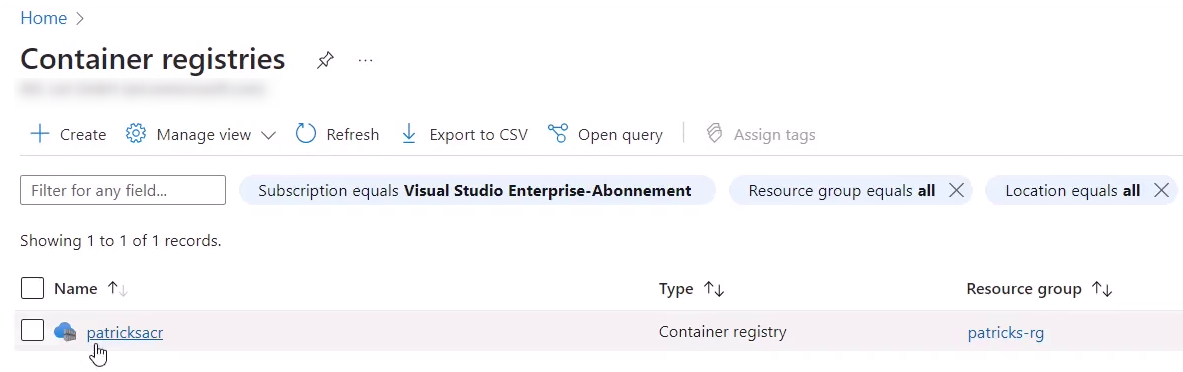Image resolution: width=1183 pixels, height=372 pixels.
Task: Toggle the select all rows checkbox
Action: pos(32,288)
